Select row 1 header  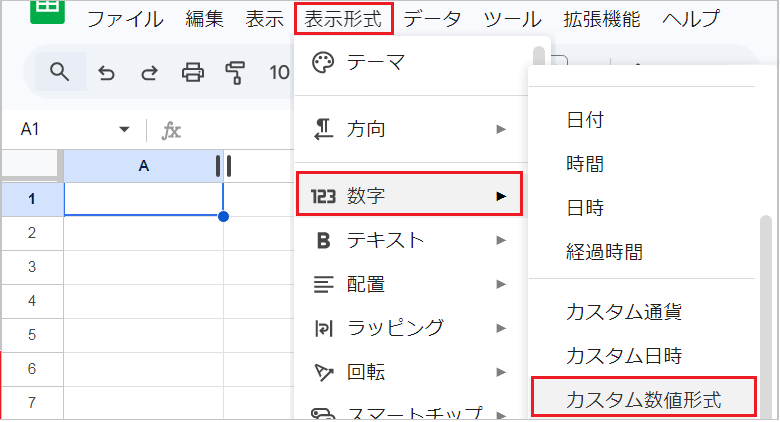click(32, 199)
